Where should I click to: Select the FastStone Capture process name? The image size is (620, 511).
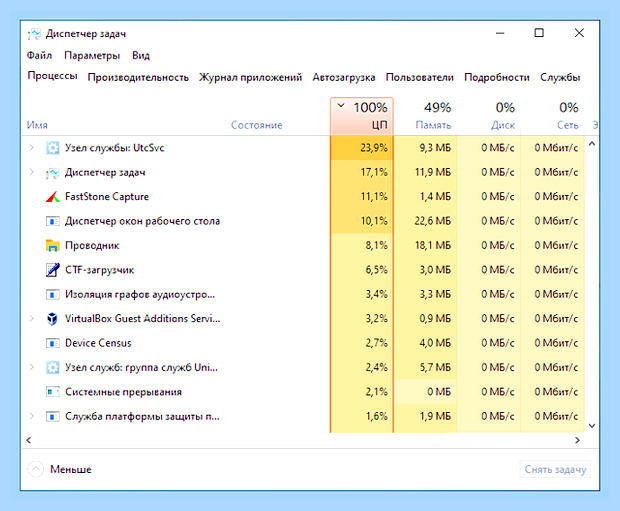click(x=107, y=197)
